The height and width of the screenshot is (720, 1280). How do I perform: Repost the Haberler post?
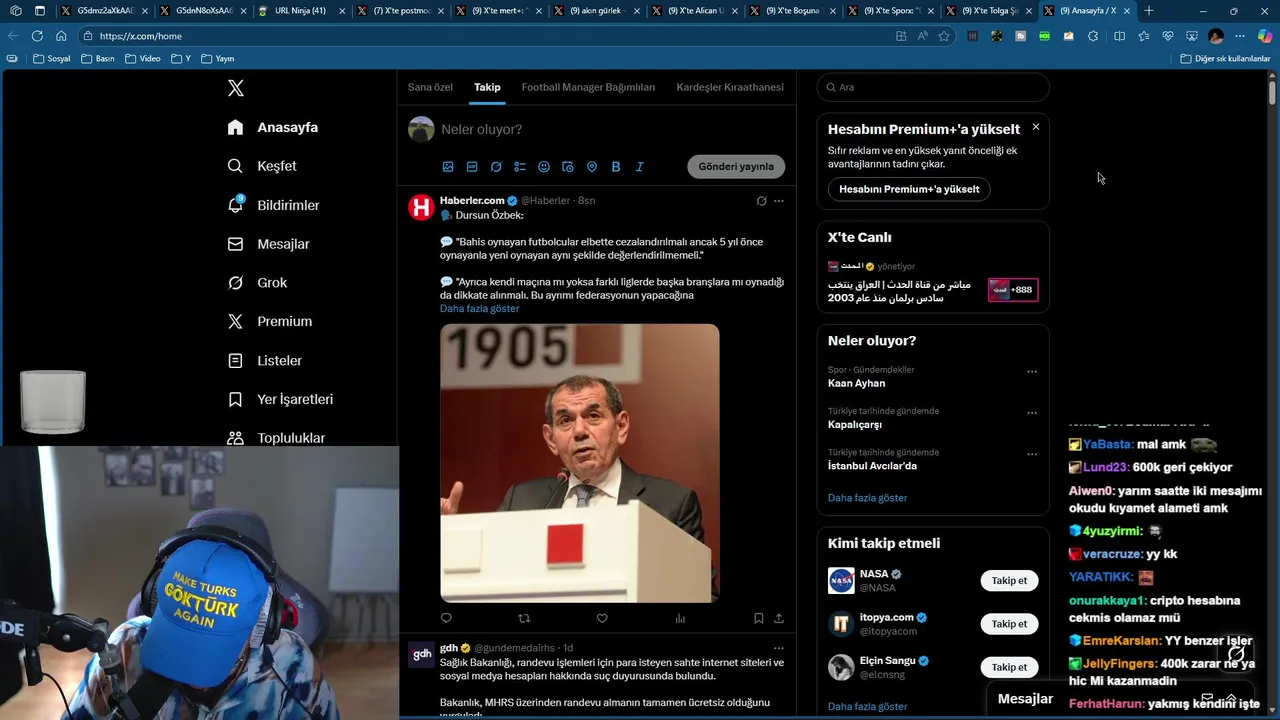tap(524, 618)
